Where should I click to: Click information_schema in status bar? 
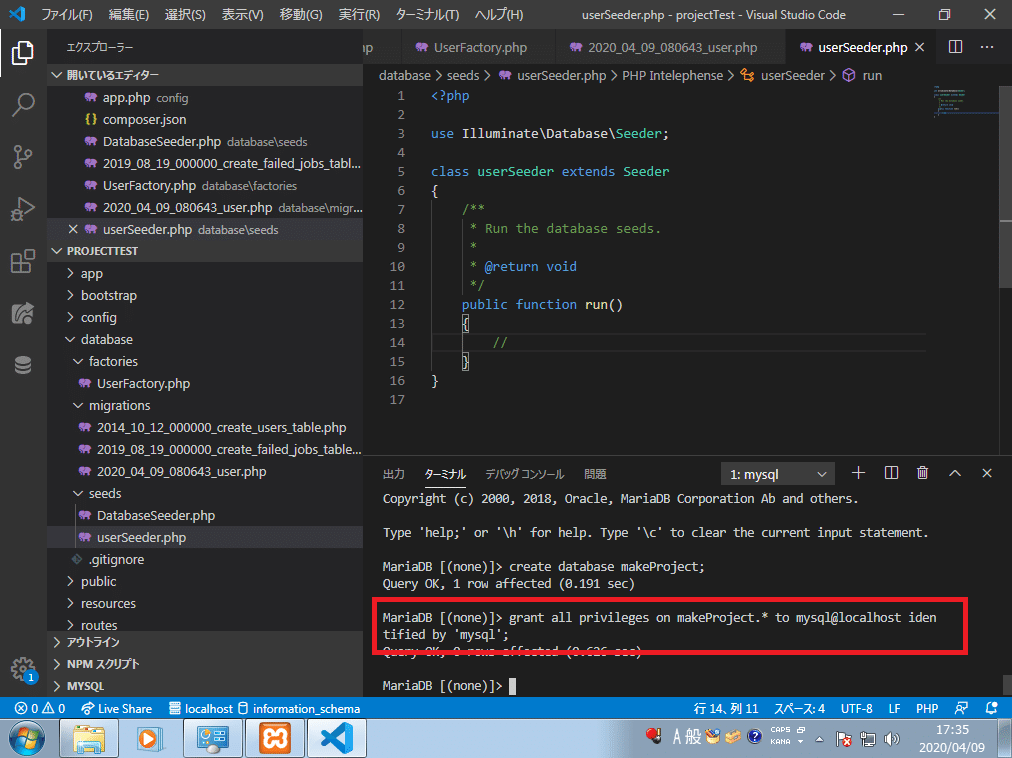click(299, 708)
